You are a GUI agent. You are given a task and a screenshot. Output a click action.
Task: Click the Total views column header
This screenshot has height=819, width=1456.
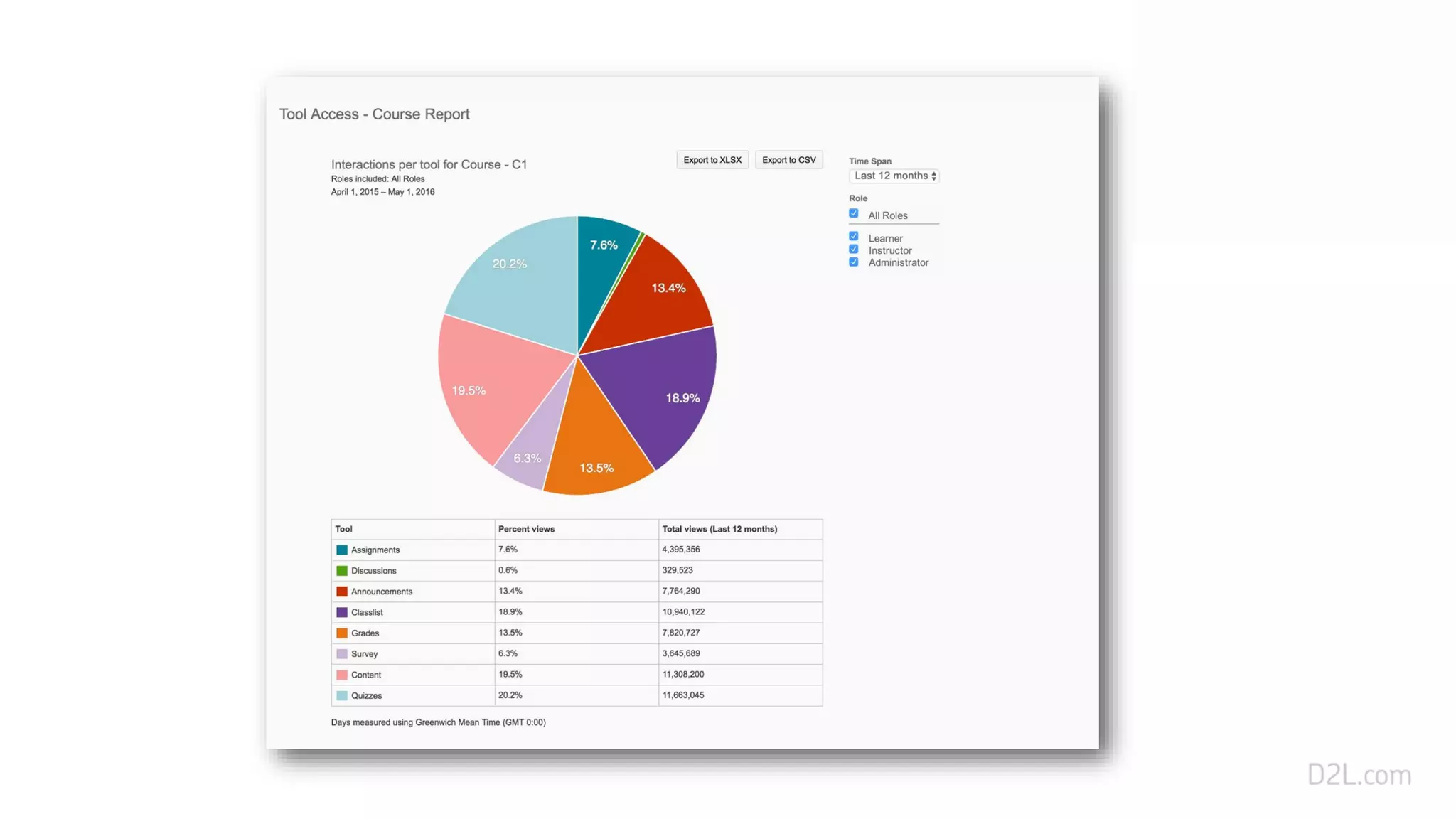(719, 529)
